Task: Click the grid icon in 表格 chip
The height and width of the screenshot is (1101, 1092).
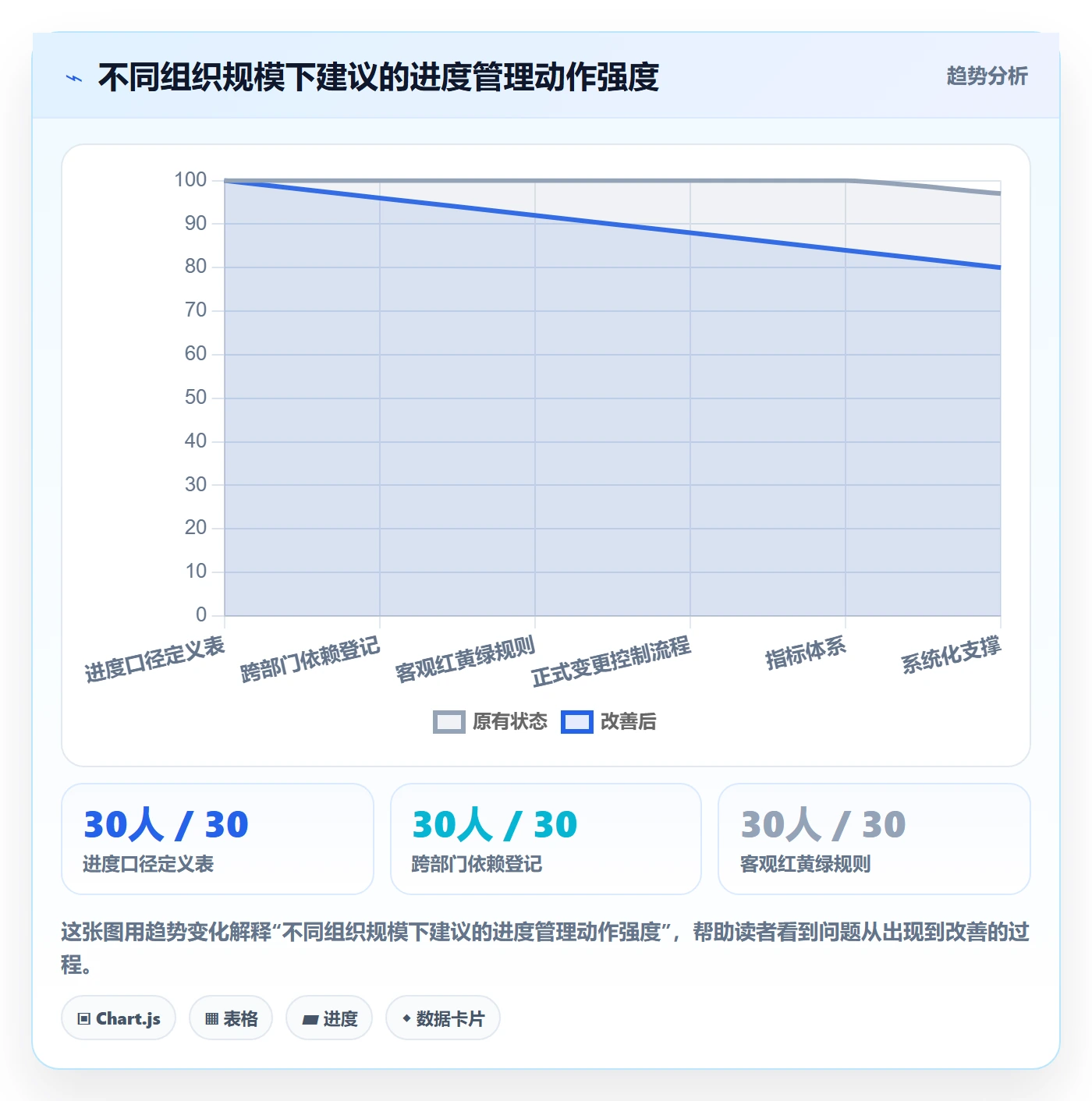Action: point(211,1018)
